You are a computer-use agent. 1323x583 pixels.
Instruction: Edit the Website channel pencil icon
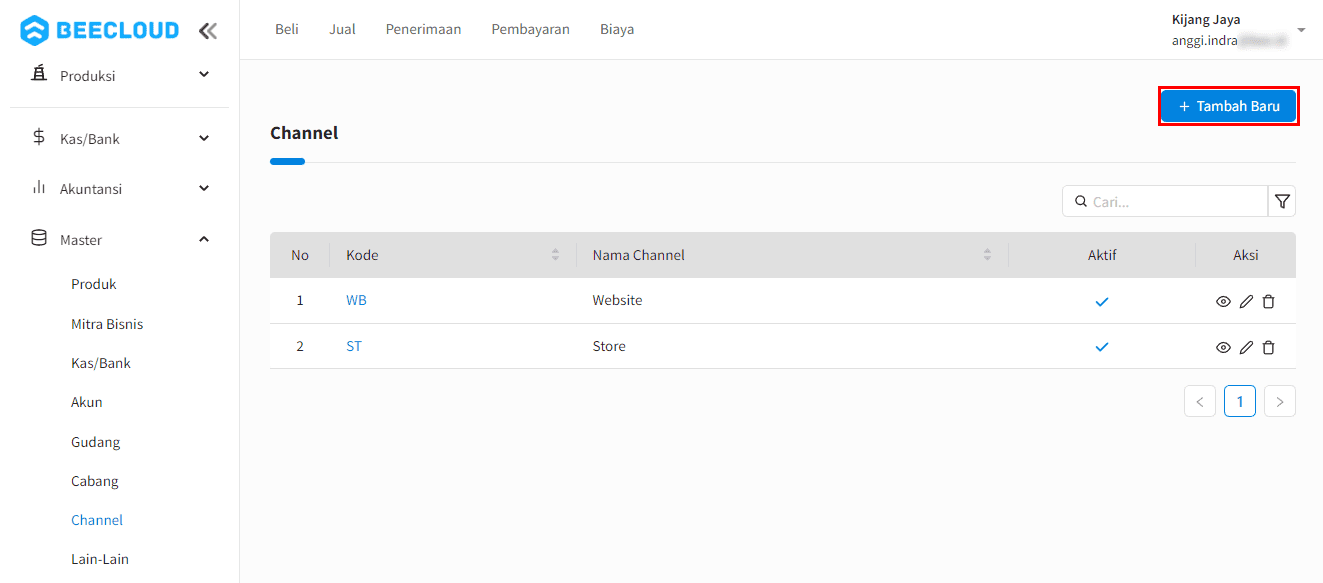click(1246, 302)
